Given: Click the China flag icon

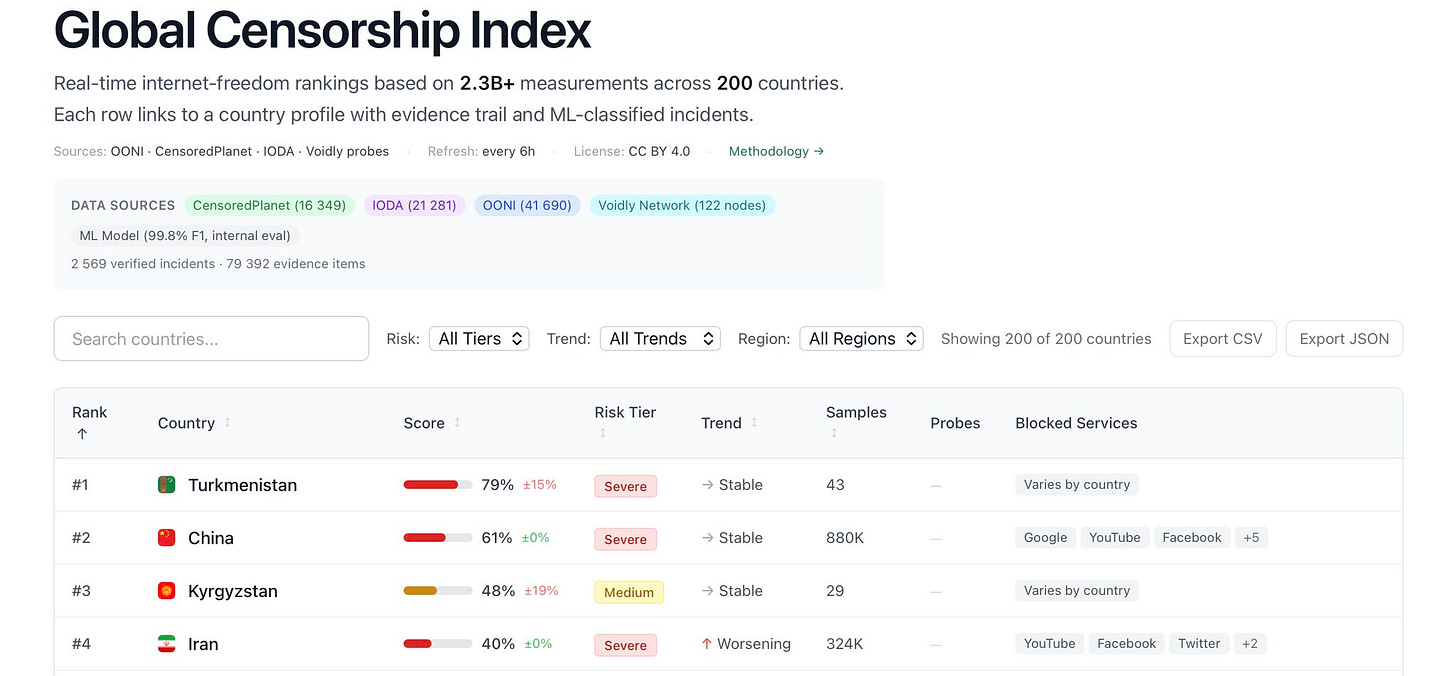Looking at the screenshot, I should [167, 538].
